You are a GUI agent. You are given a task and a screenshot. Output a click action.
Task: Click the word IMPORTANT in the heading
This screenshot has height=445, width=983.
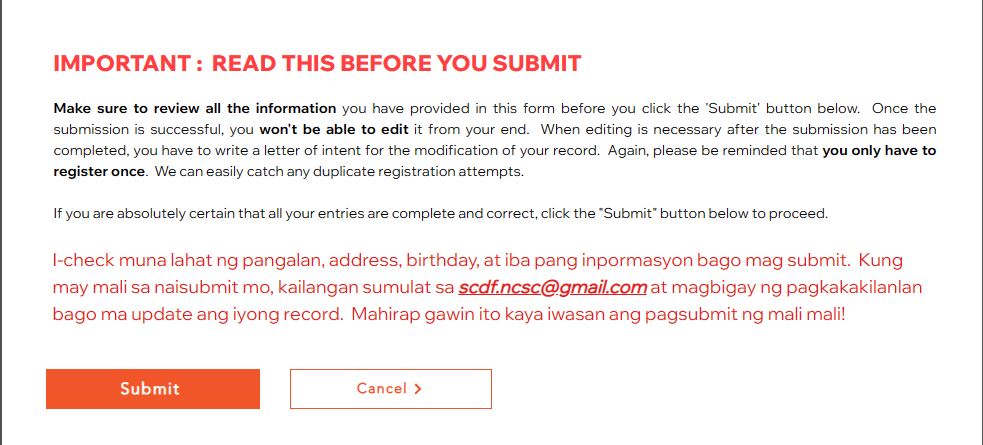tap(122, 64)
